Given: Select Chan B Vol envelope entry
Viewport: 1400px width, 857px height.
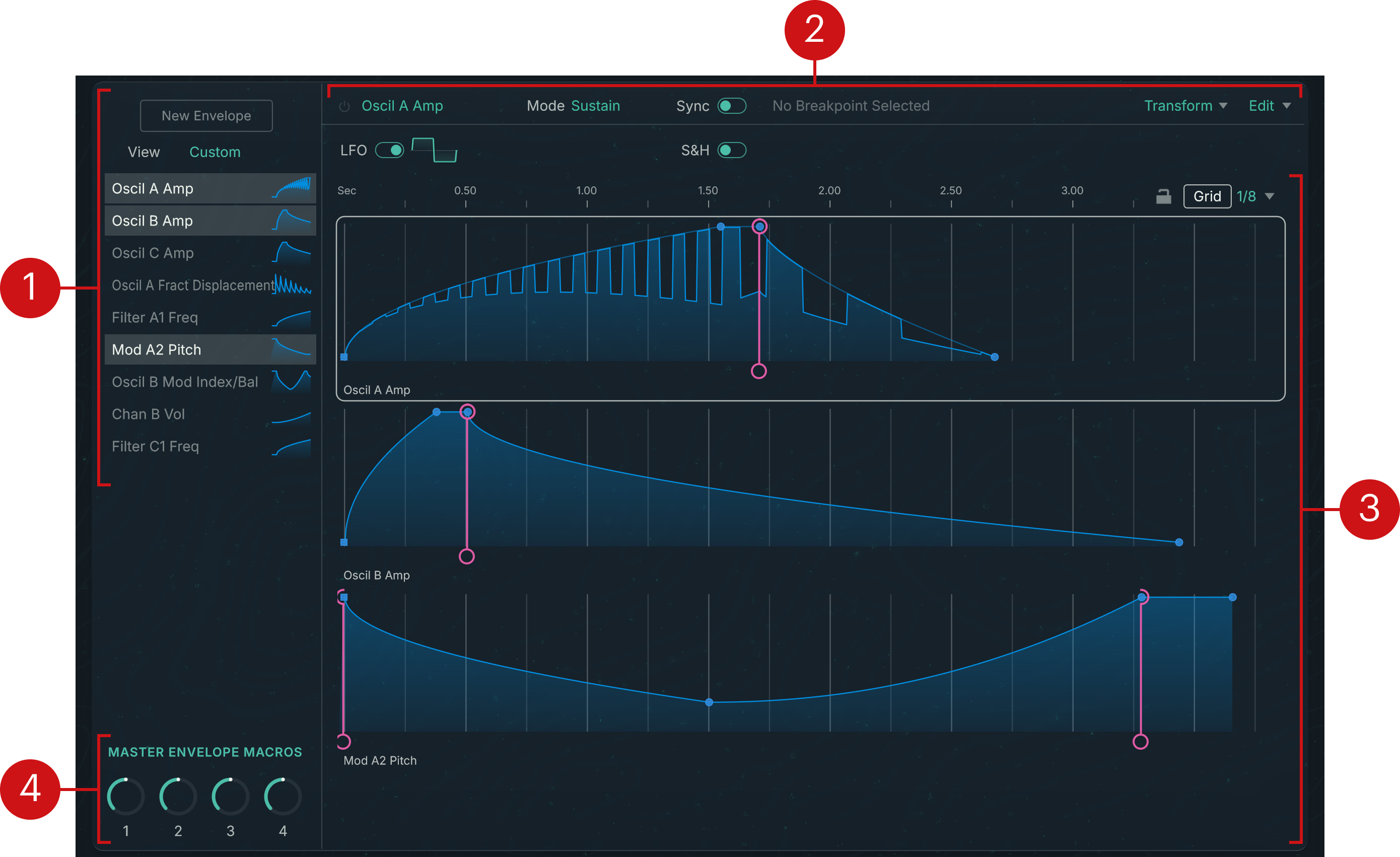Looking at the screenshot, I should click(x=148, y=414).
